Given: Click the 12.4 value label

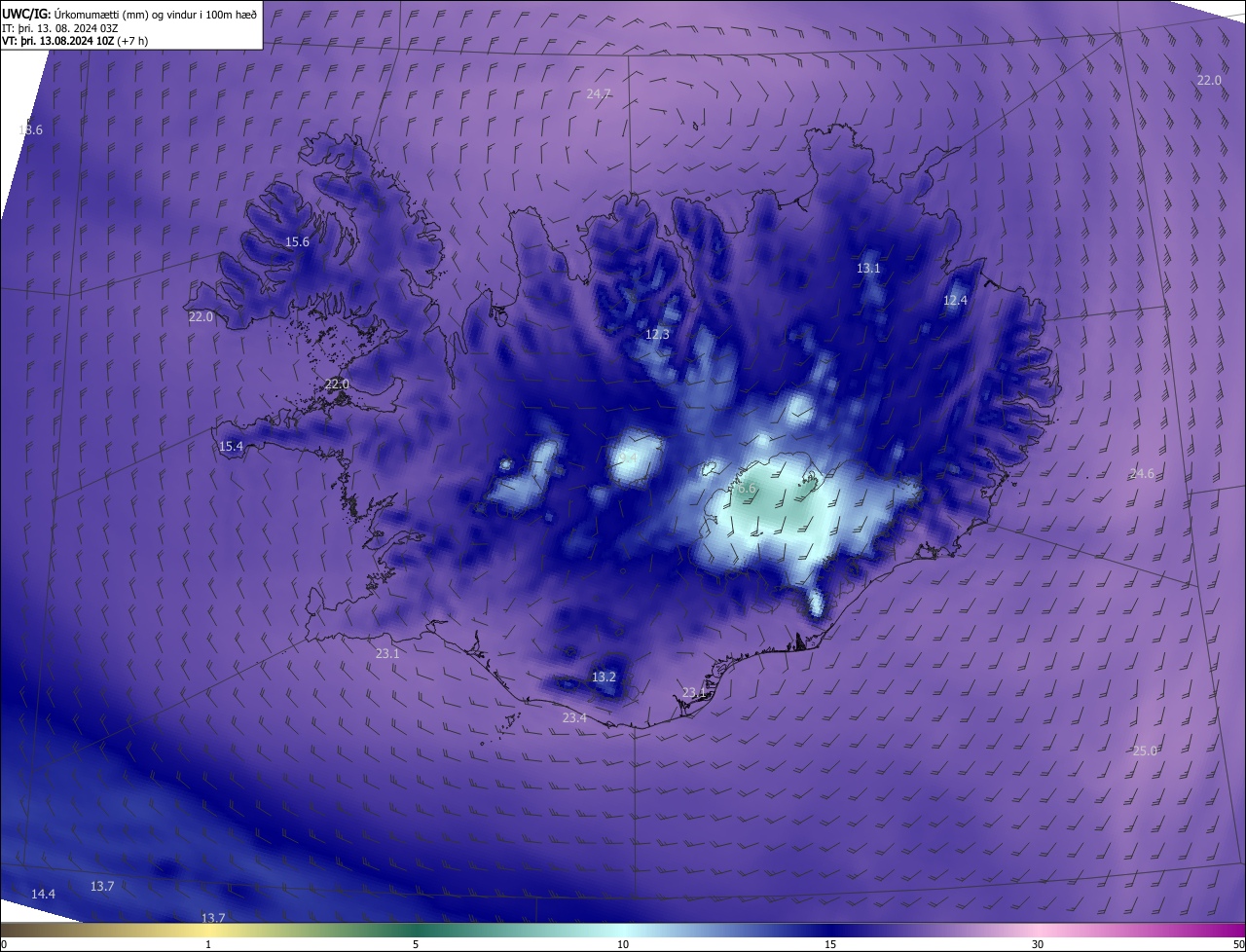Looking at the screenshot, I should [955, 301].
